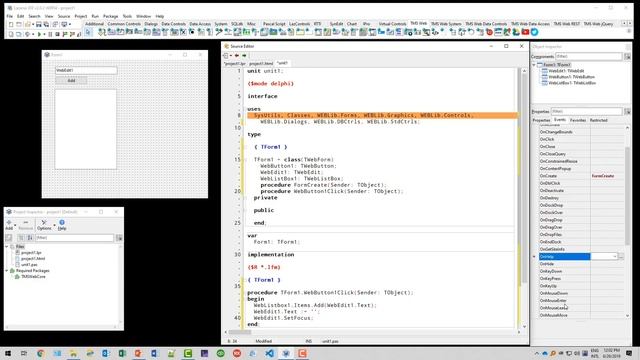Click the Step Over debug icon
This screenshot has height=360, width=640.
coord(72,34)
